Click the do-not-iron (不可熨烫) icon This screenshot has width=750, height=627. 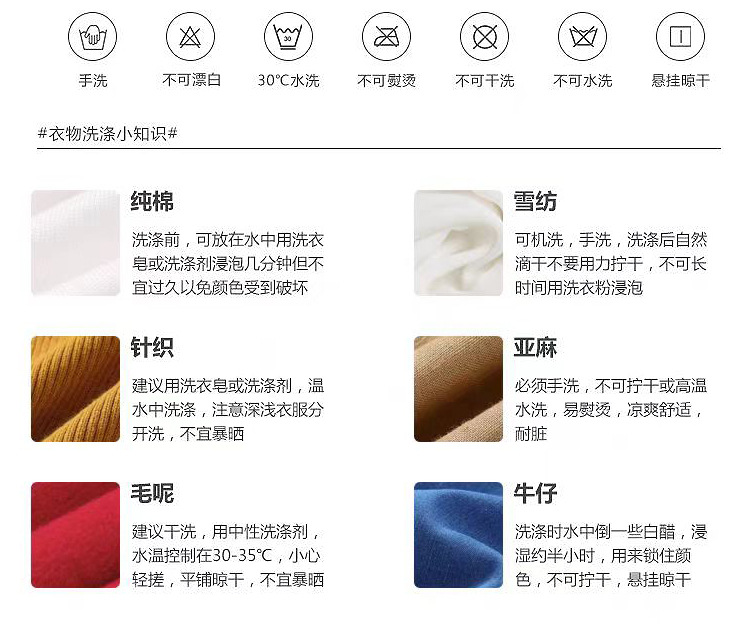[386, 36]
